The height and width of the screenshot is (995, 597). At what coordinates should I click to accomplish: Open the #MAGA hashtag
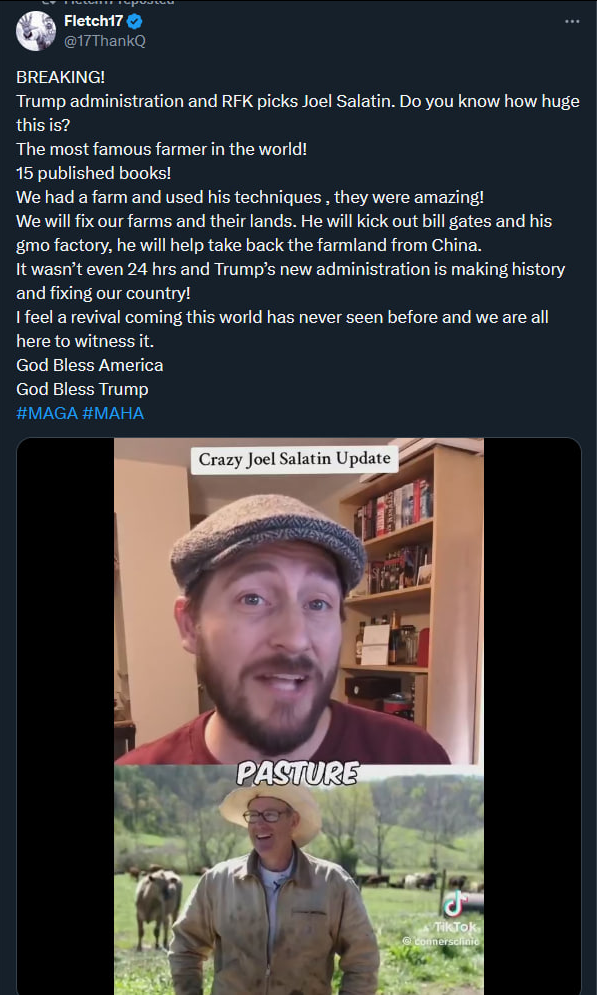tap(47, 414)
